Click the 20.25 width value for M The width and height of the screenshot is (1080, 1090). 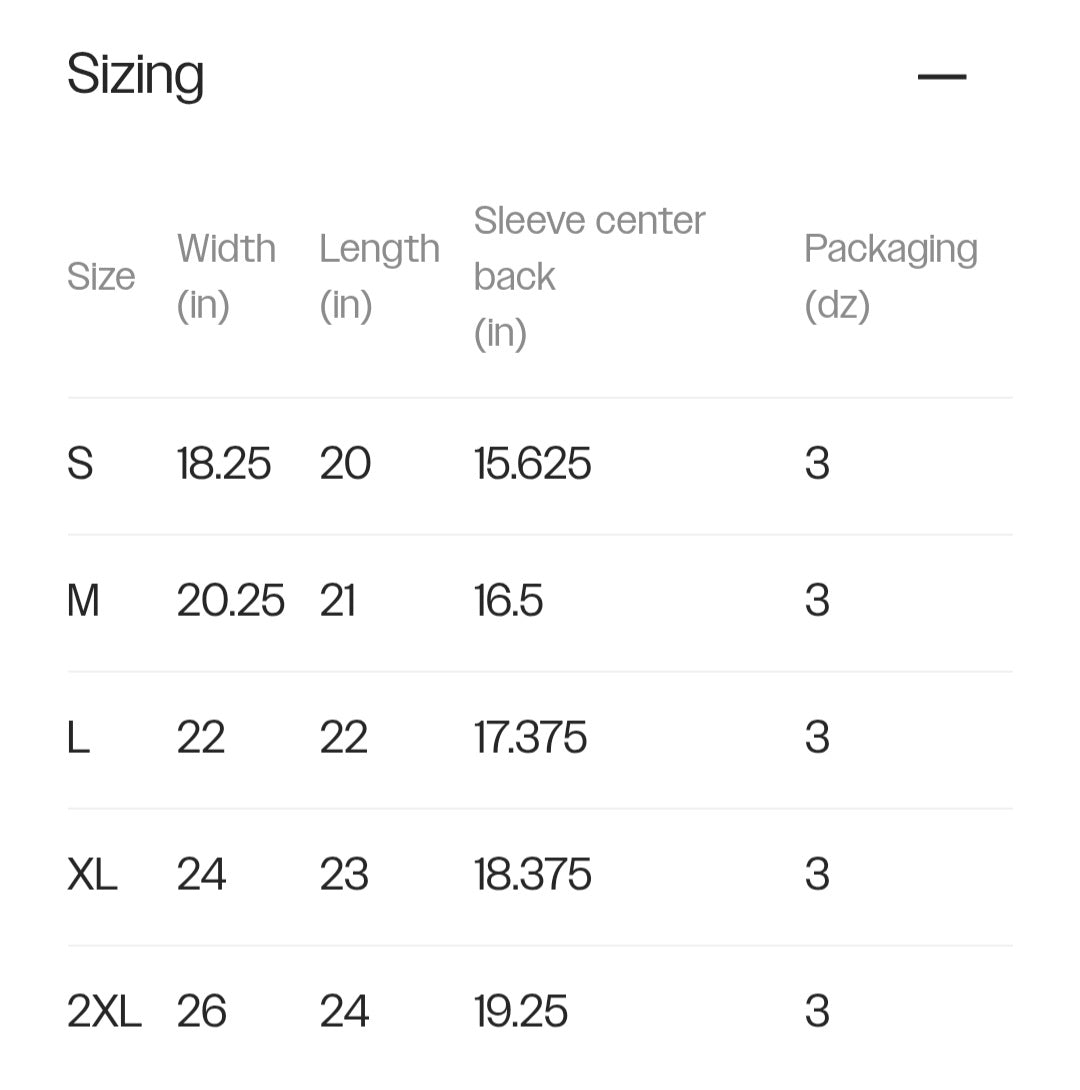[231, 601]
